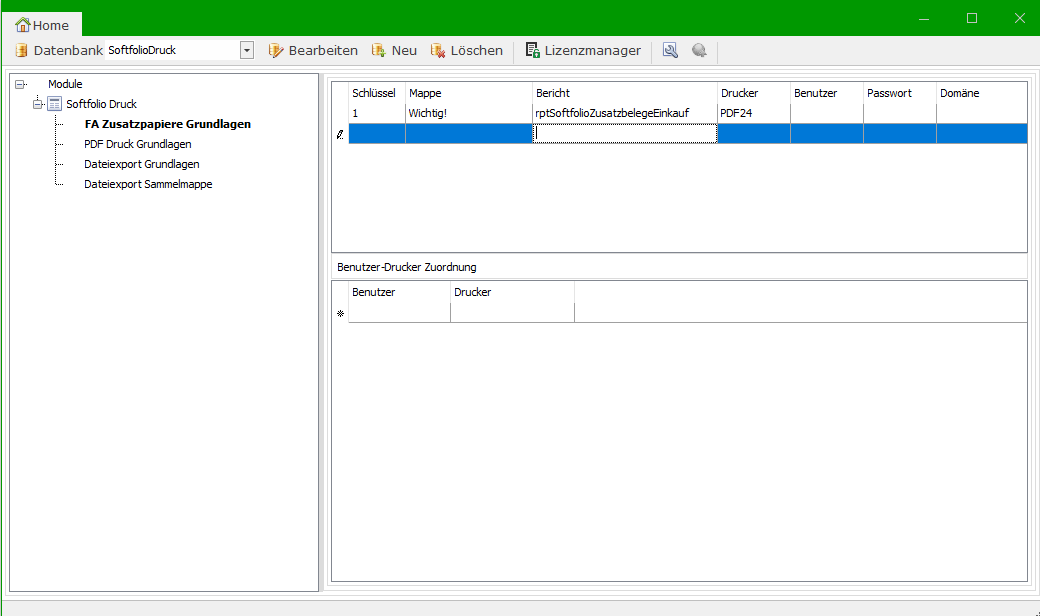Image resolution: width=1040 pixels, height=616 pixels.
Task: Select FA Zusatzpapiere Grundlagen
Action: tap(168, 124)
